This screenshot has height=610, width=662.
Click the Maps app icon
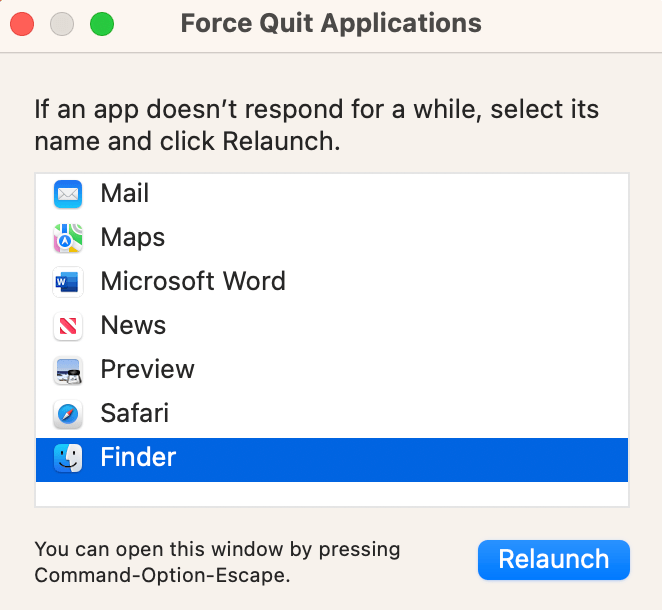68,238
